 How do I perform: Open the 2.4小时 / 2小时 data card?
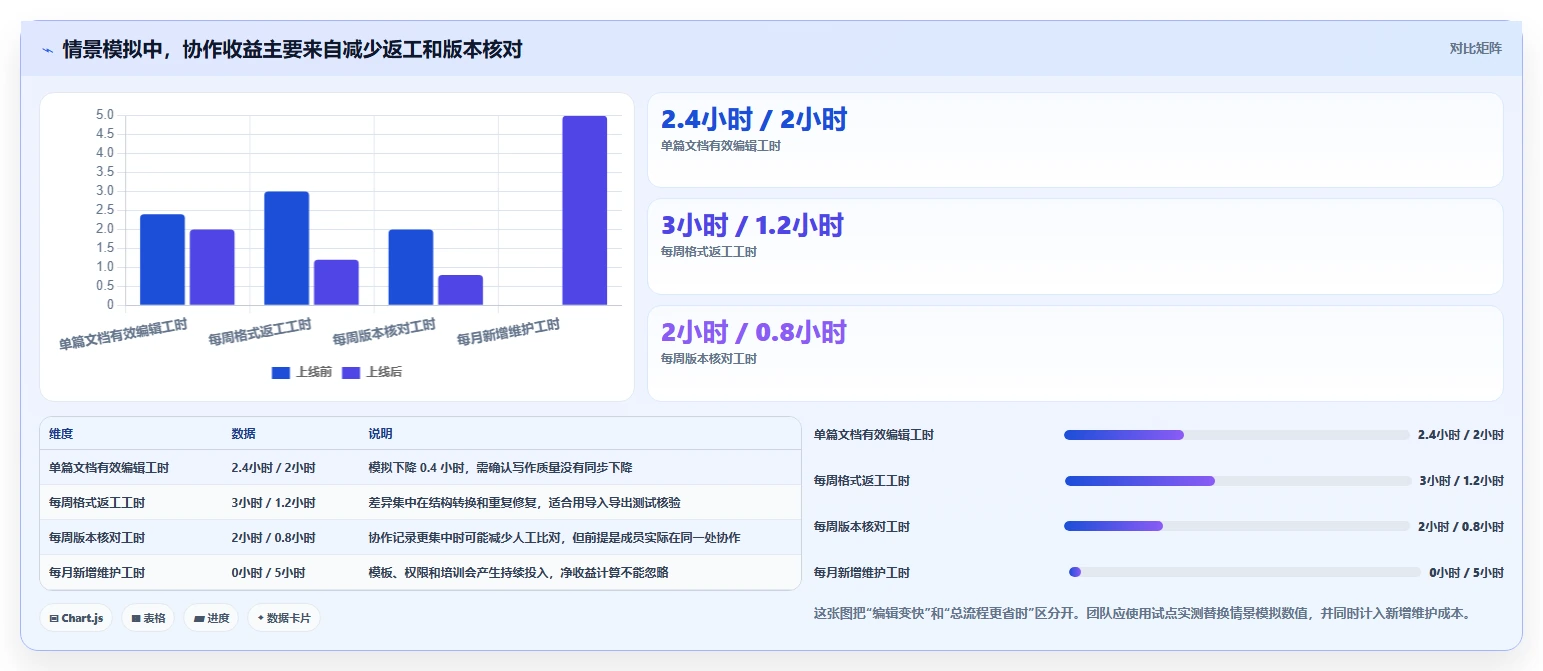[1075, 140]
